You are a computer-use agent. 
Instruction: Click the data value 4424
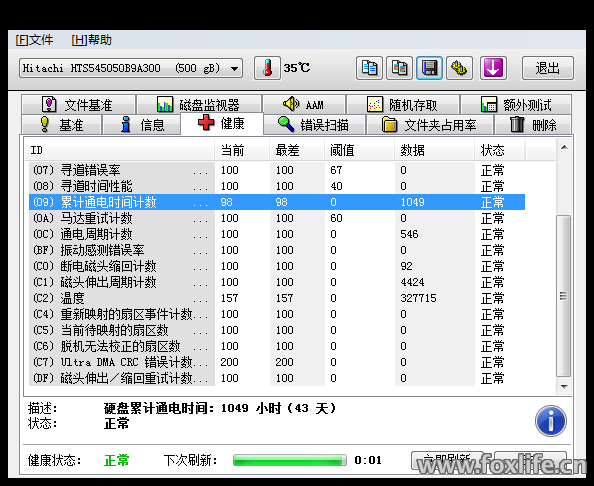412,282
